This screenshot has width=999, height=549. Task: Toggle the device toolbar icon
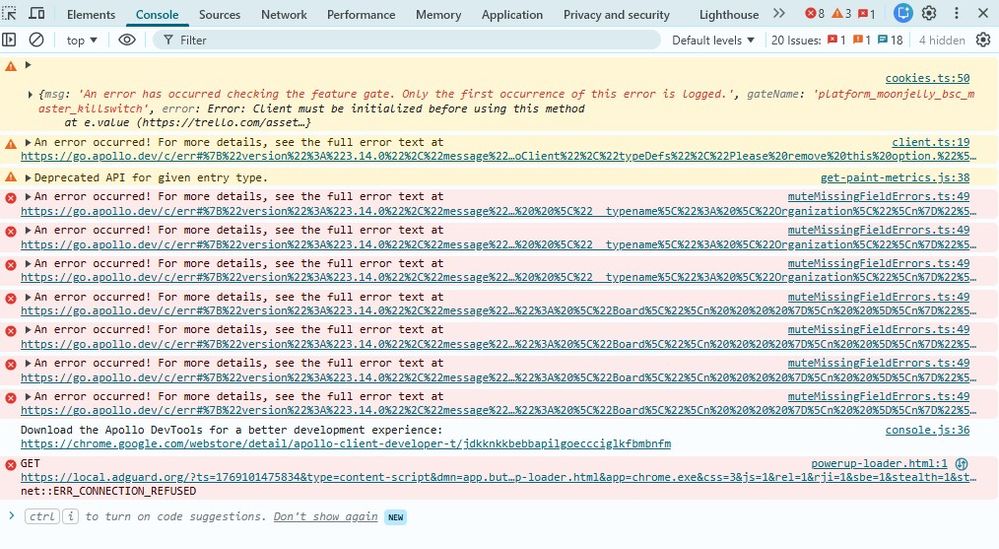pyautogui.click(x=37, y=13)
